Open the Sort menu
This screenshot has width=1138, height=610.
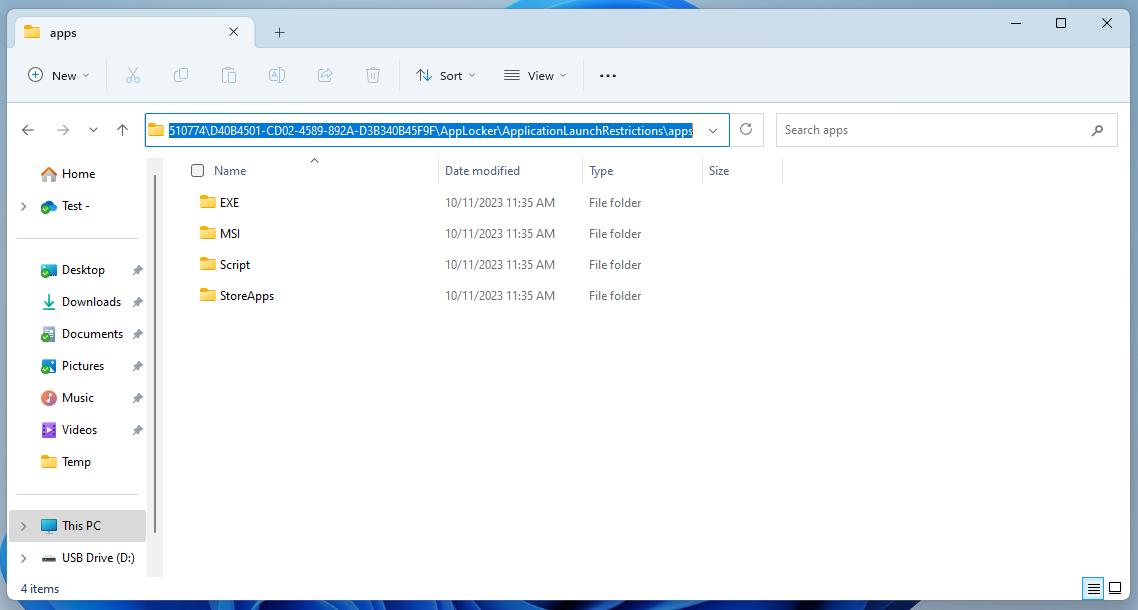(x=446, y=75)
